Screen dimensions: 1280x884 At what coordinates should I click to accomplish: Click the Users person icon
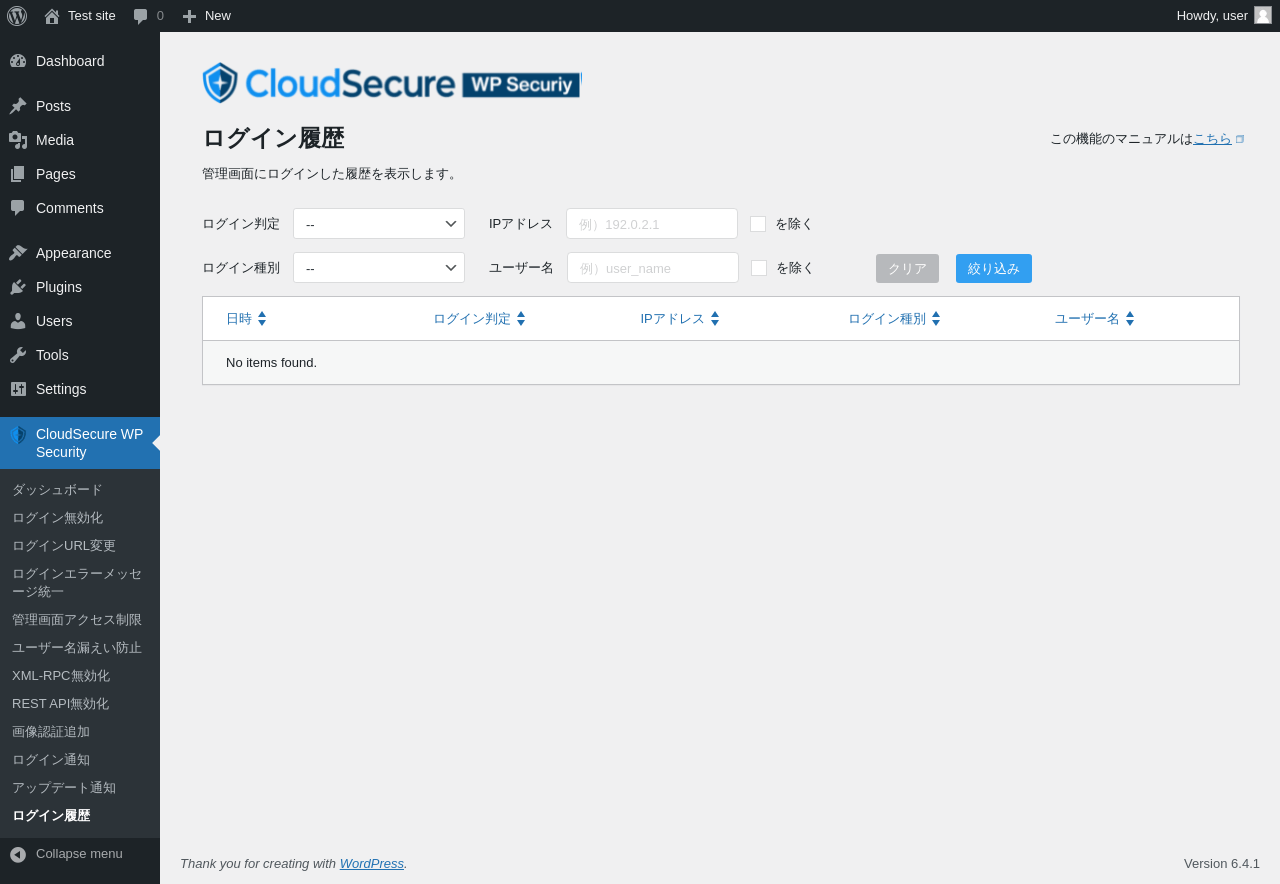[18, 321]
